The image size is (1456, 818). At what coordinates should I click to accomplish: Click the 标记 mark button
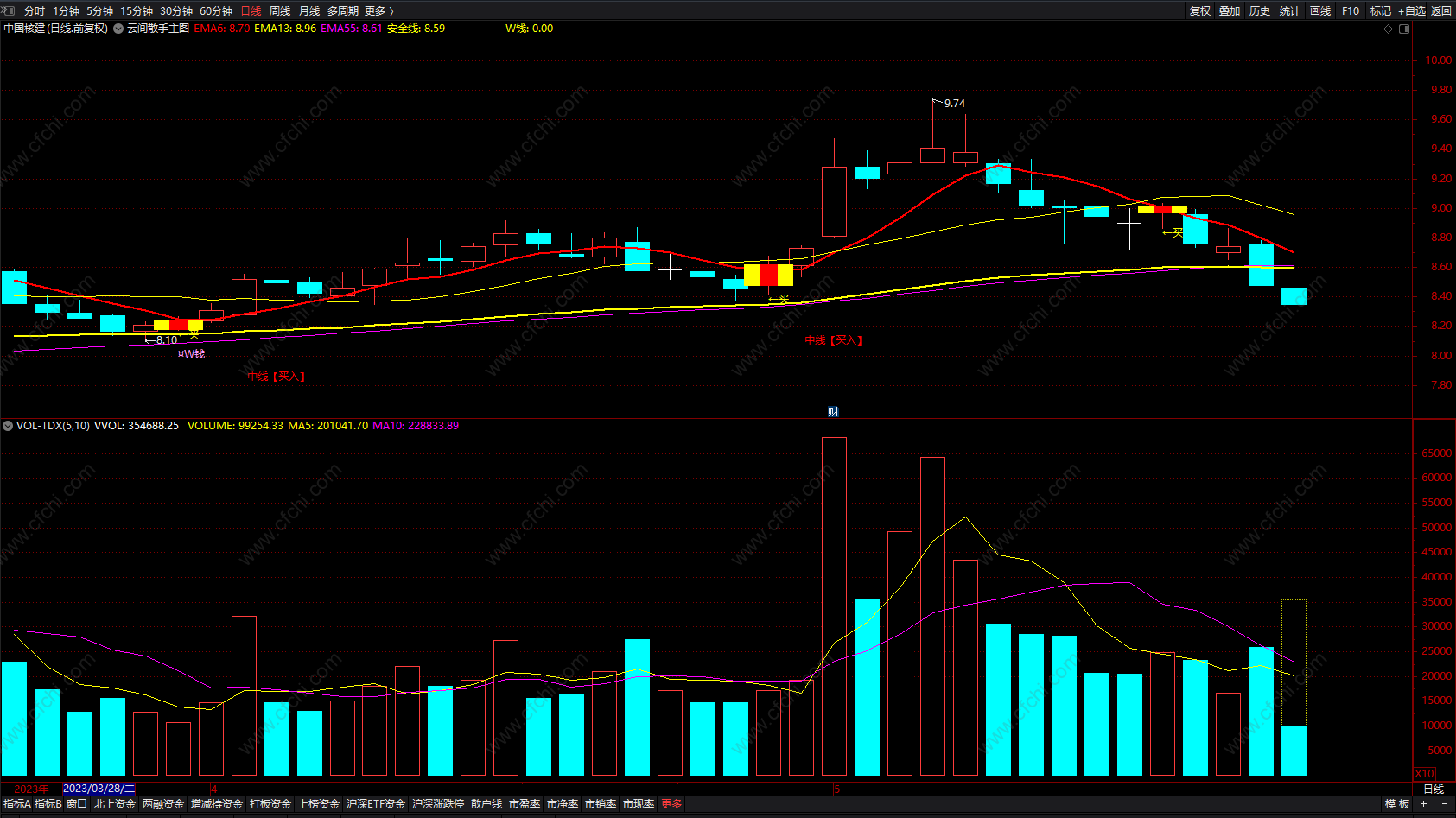point(1381,11)
